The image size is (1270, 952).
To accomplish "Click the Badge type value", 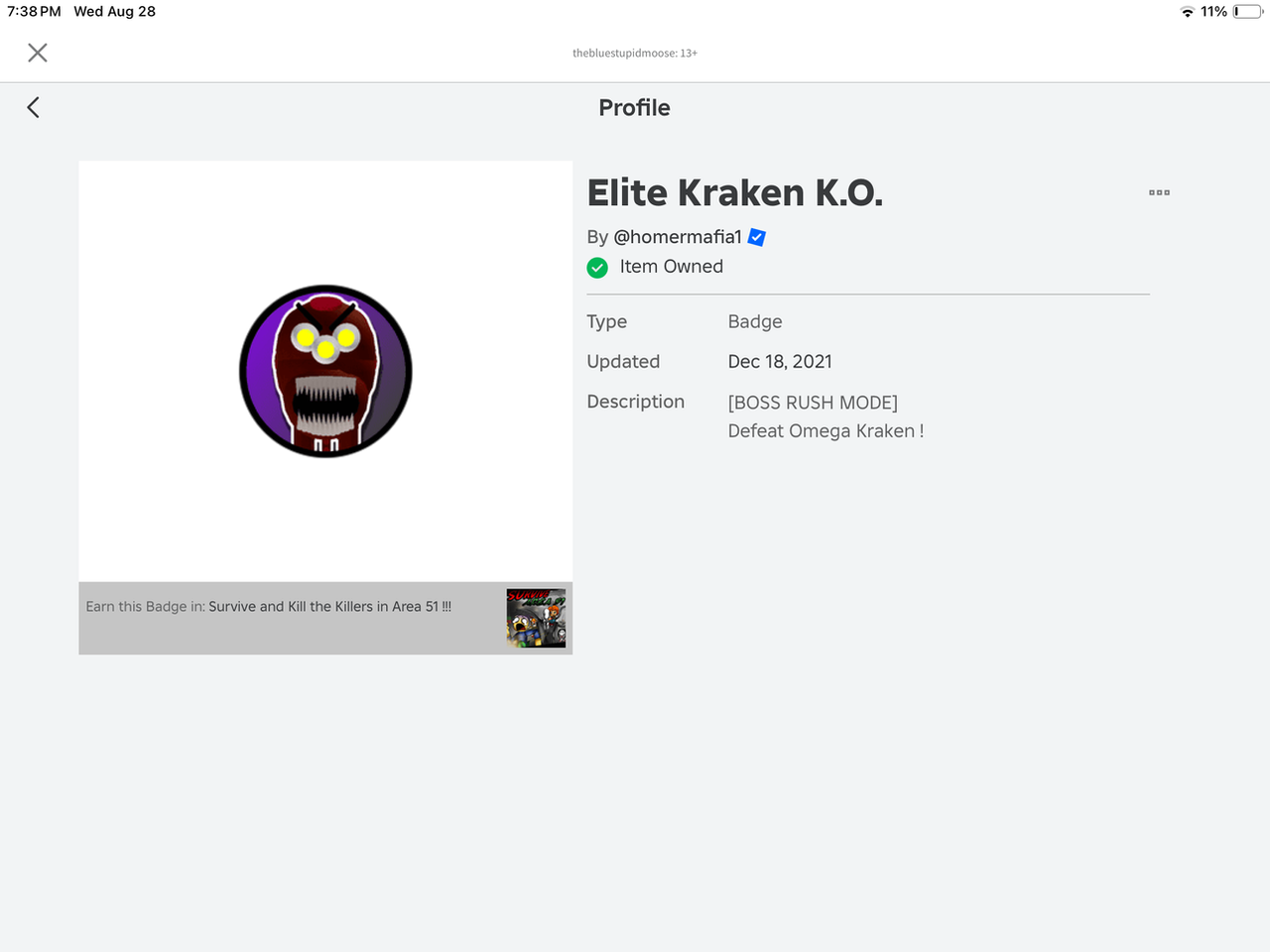I will (755, 321).
